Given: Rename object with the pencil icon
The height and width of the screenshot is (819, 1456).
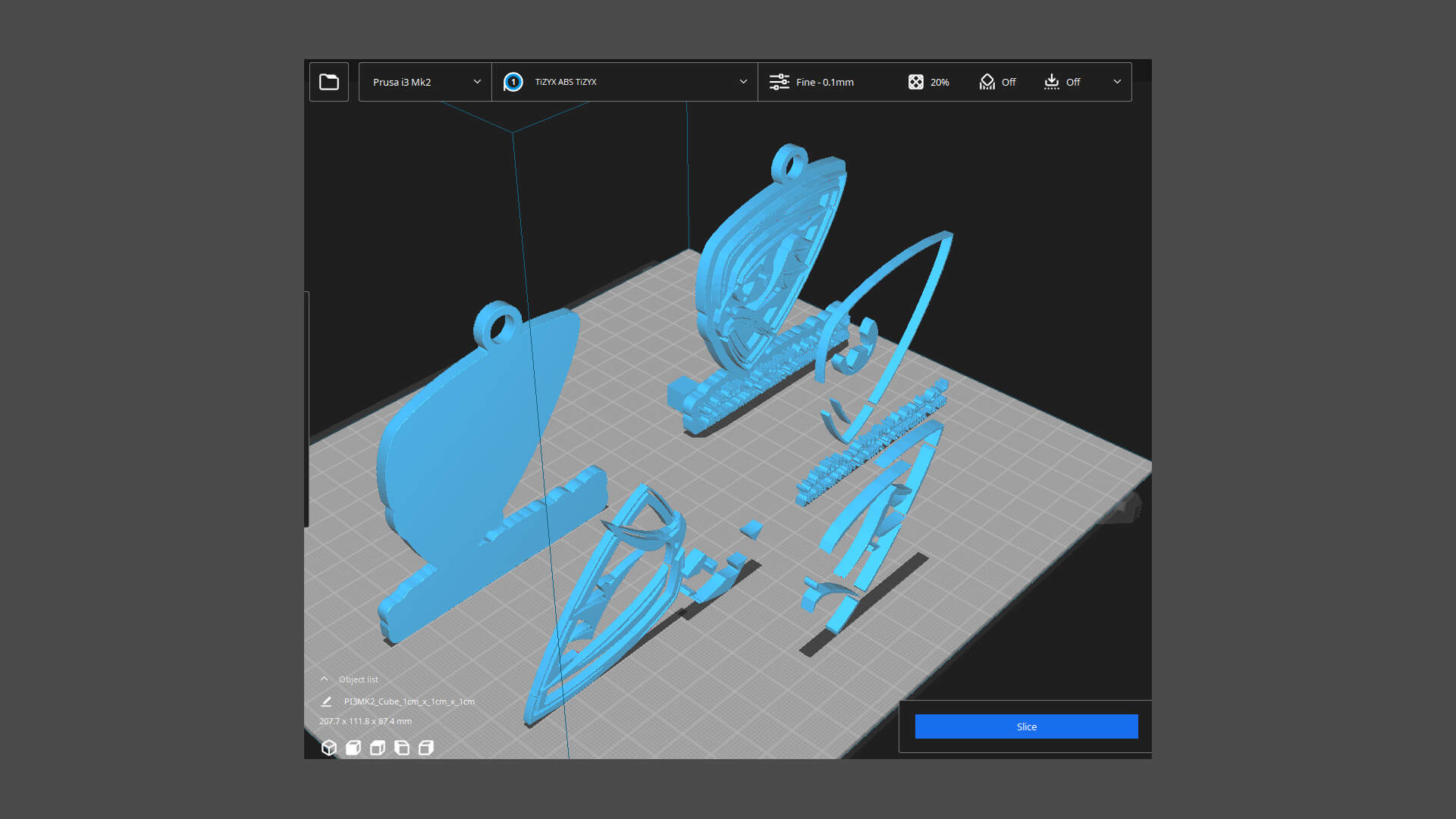Looking at the screenshot, I should tap(326, 701).
